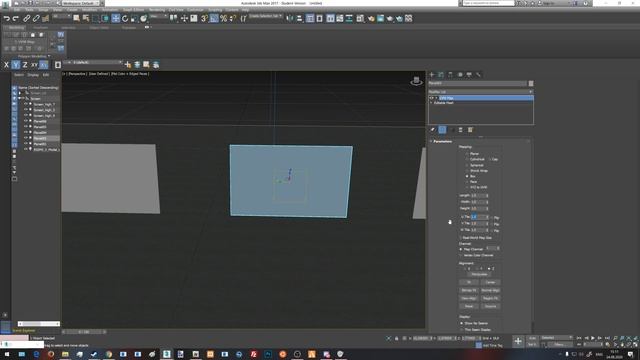Click the Perspective viewport label

click(77, 74)
